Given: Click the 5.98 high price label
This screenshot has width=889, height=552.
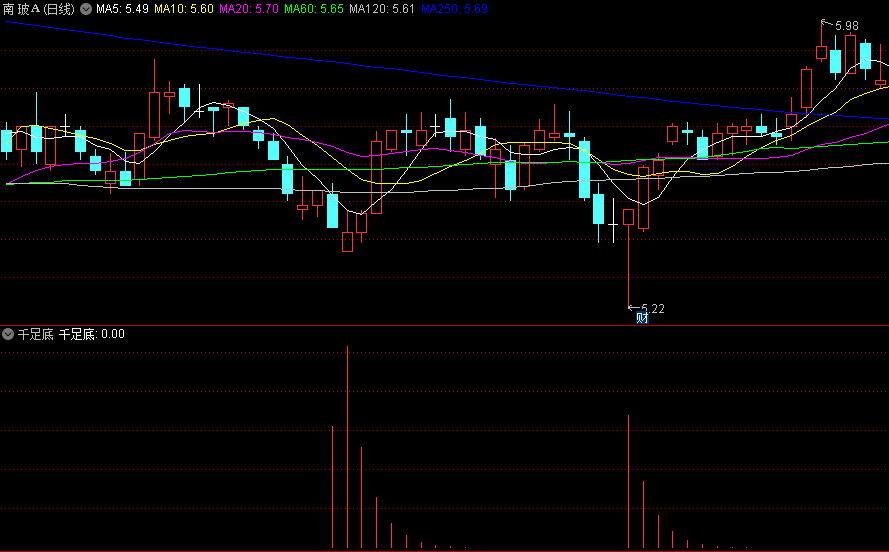Looking at the screenshot, I should pyautogui.click(x=846, y=26).
